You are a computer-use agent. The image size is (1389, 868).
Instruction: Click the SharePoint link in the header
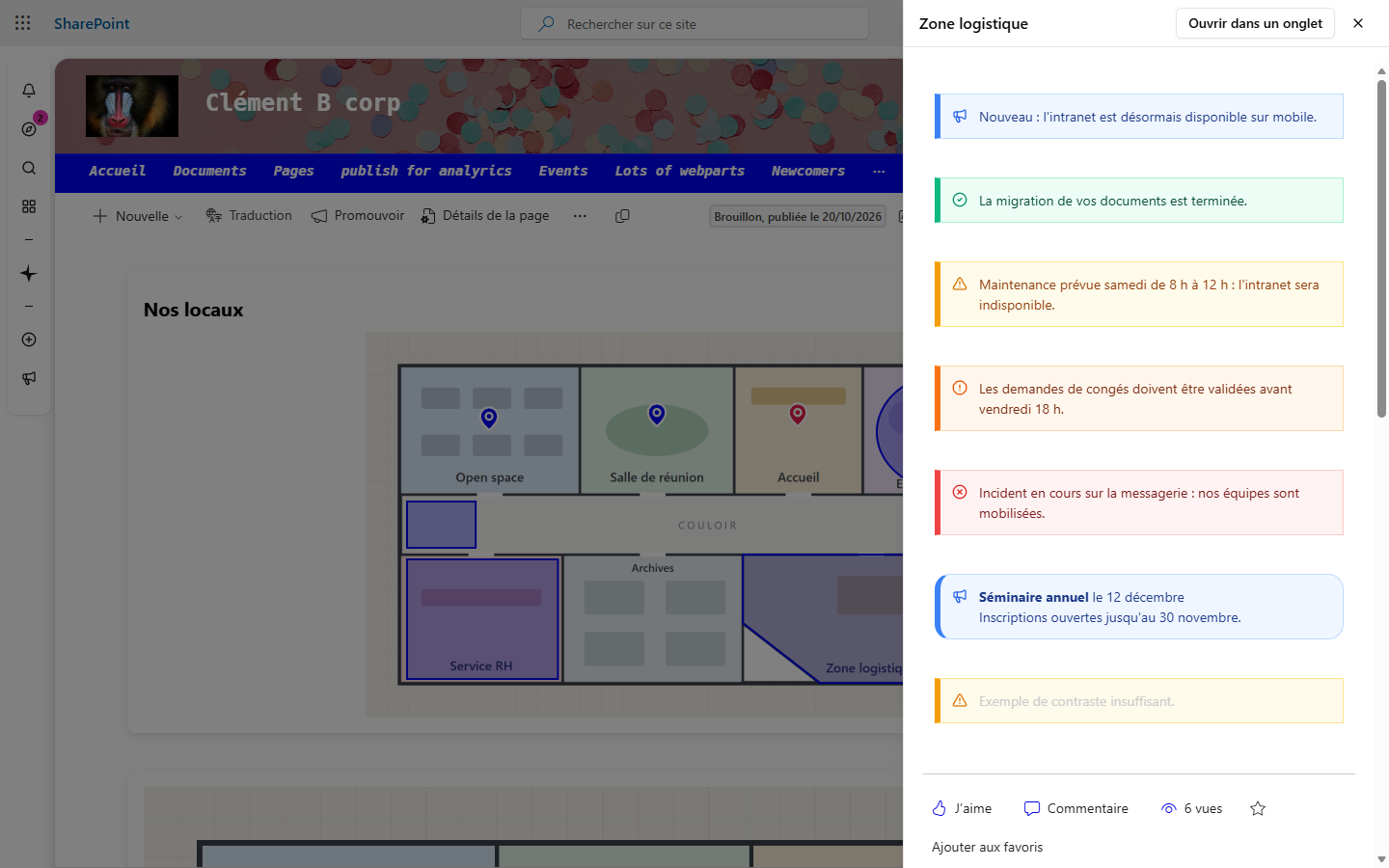point(92,23)
